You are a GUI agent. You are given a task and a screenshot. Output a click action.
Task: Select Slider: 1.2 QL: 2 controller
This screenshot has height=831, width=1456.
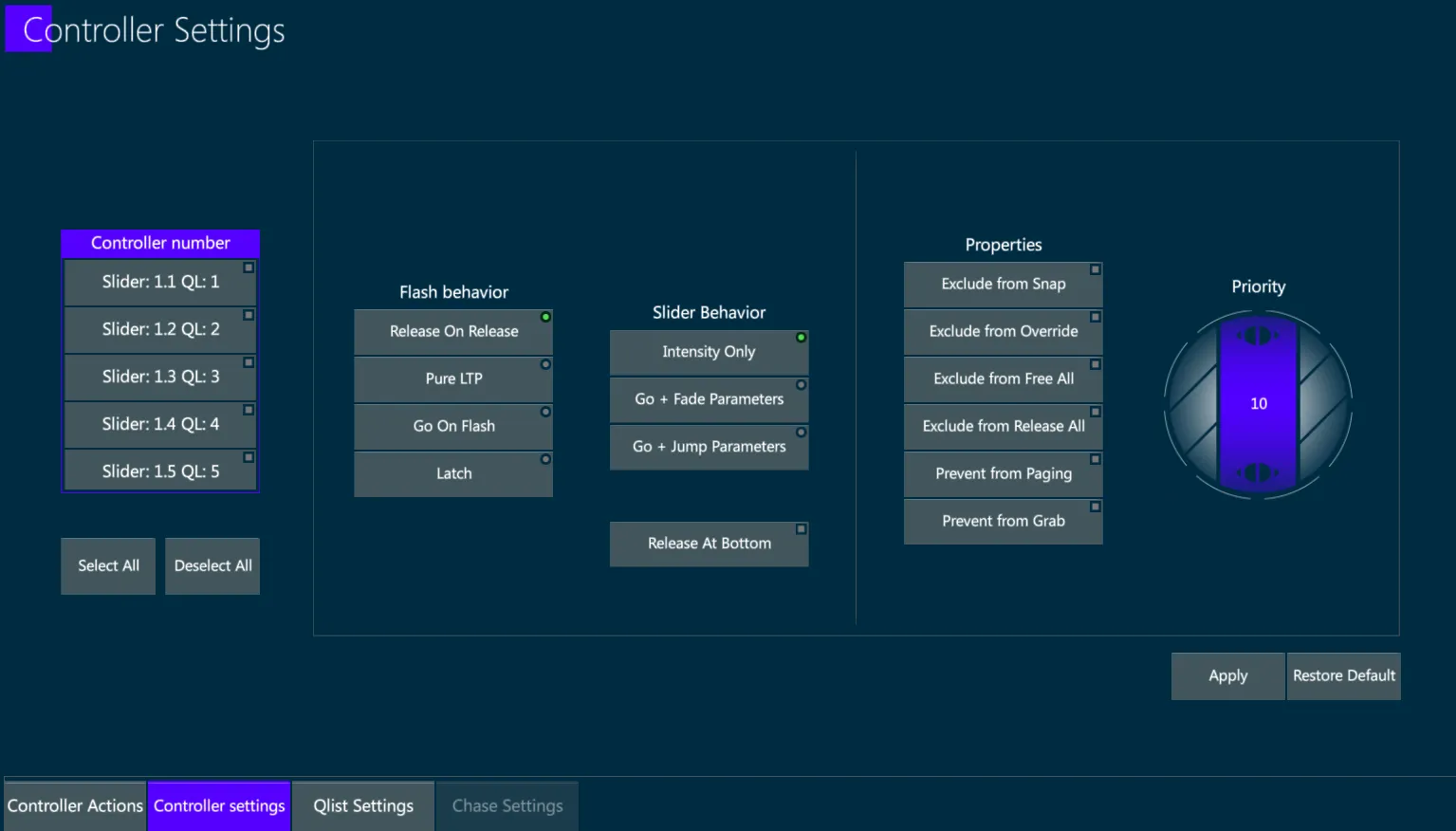coord(160,329)
